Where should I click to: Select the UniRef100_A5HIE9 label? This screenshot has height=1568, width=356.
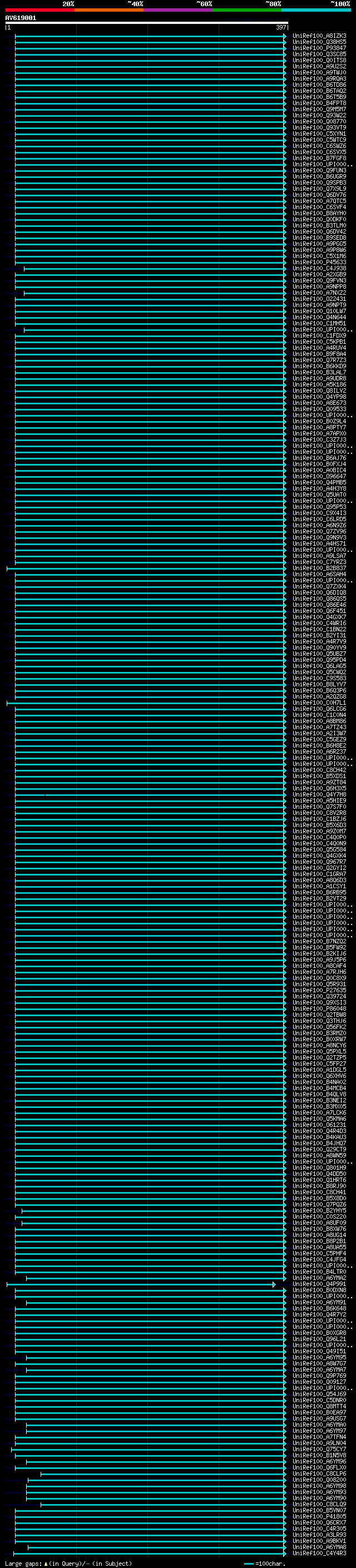click(x=319, y=801)
